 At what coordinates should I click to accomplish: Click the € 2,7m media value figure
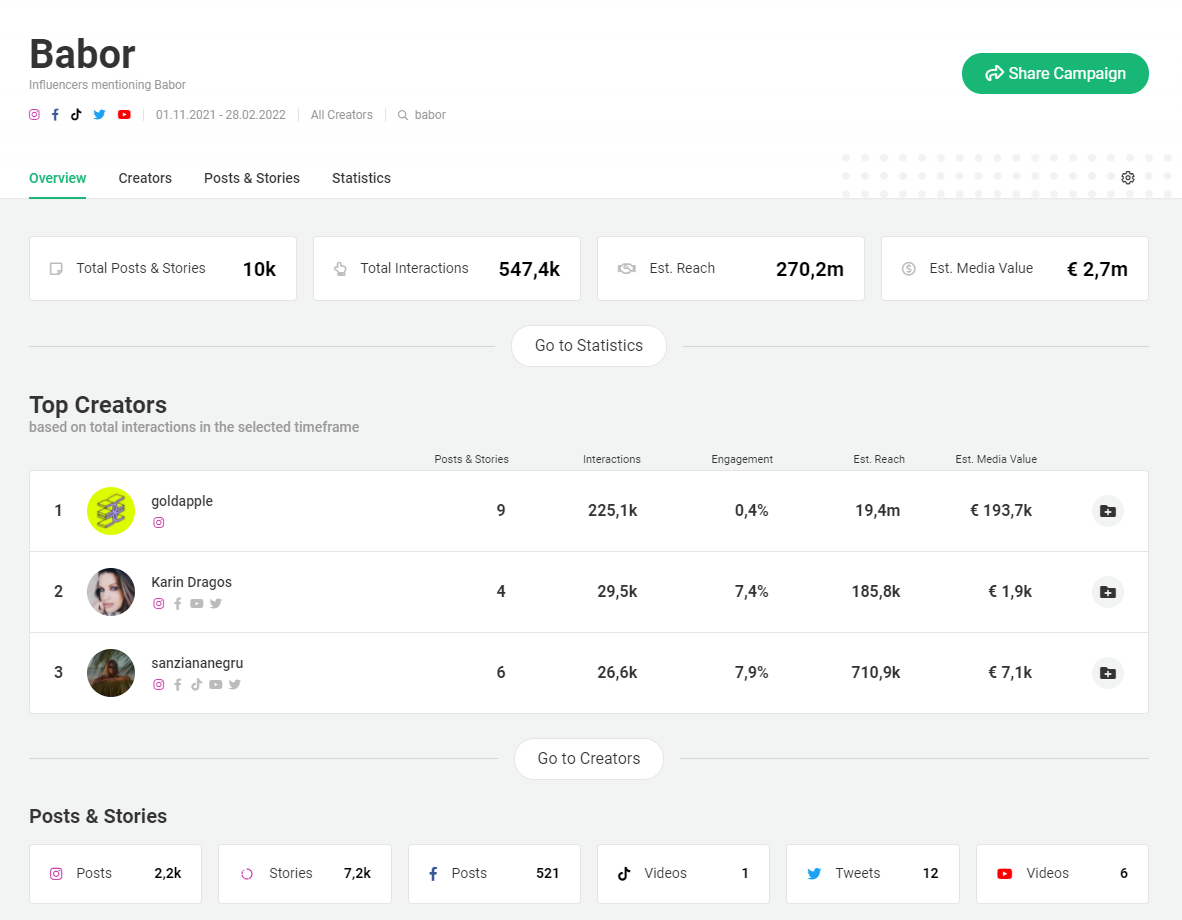point(1097,269)
